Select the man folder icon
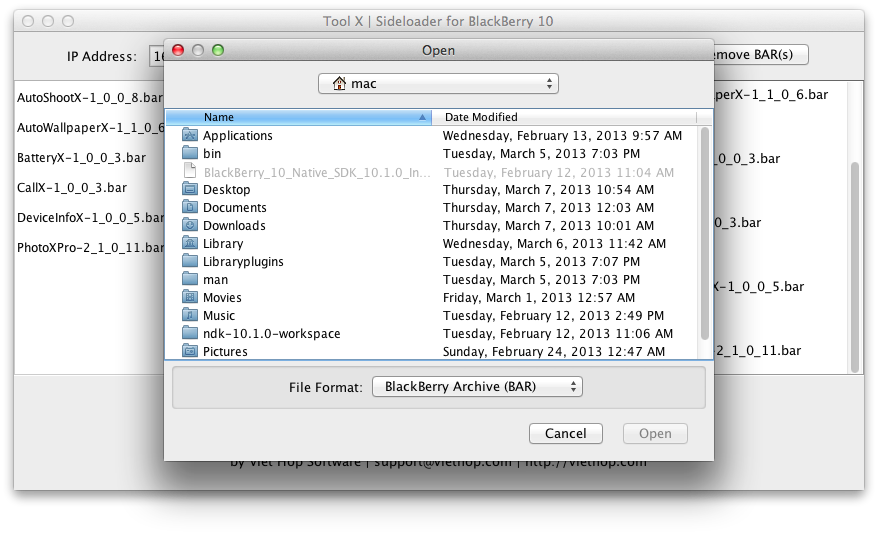This screenshot has height=540, width=878. point(190,279)
